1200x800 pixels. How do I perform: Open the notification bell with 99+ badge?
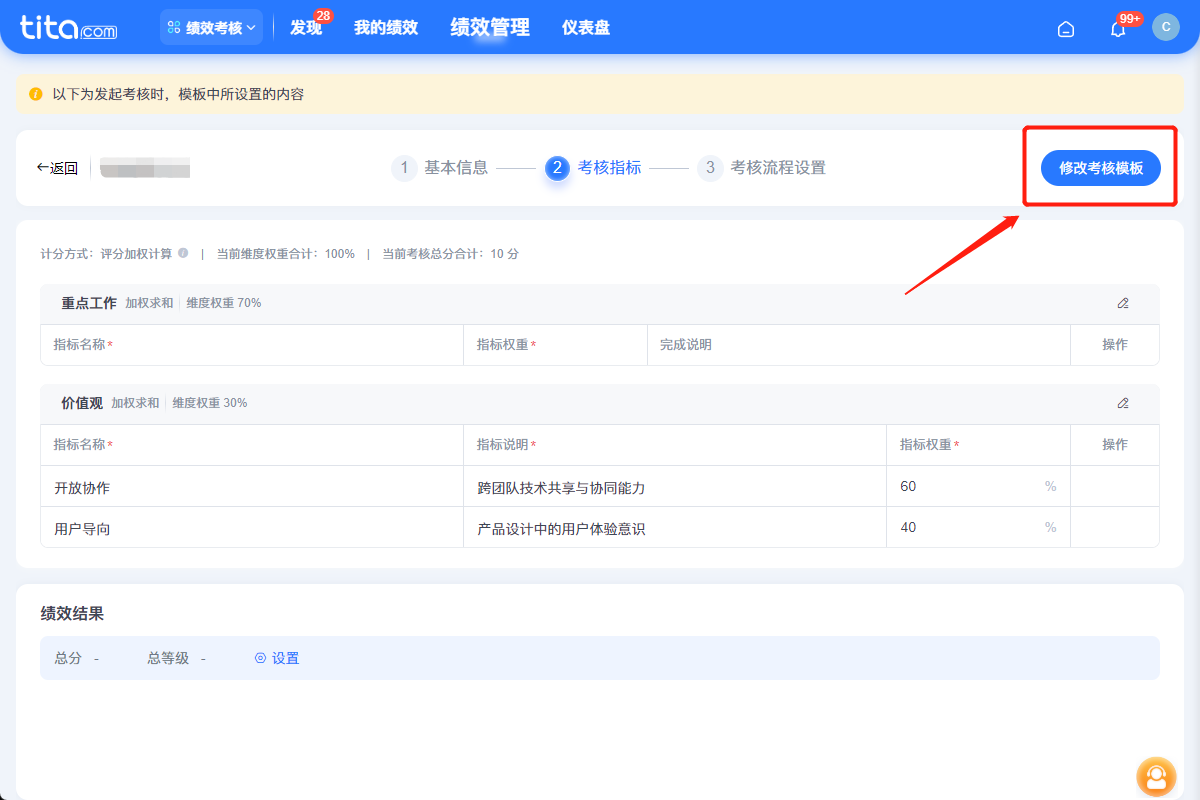pos(1117,28)
